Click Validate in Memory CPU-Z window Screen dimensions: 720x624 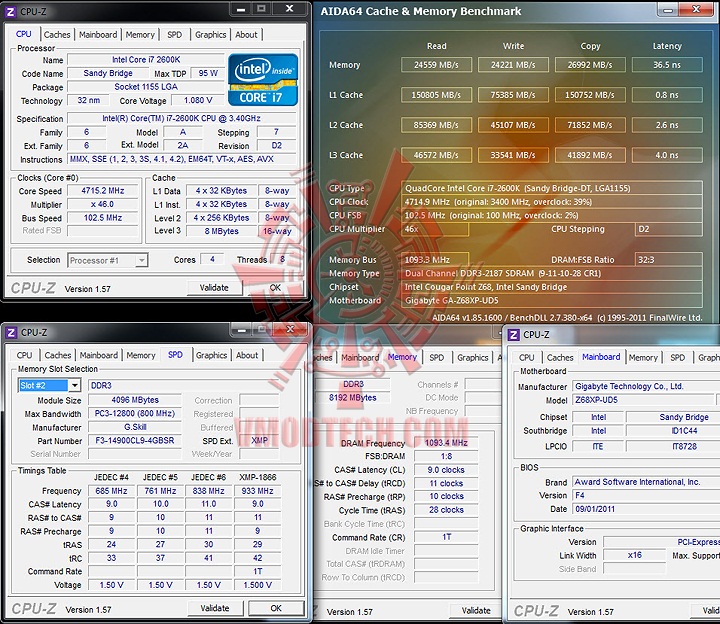[x=476, y=610]
